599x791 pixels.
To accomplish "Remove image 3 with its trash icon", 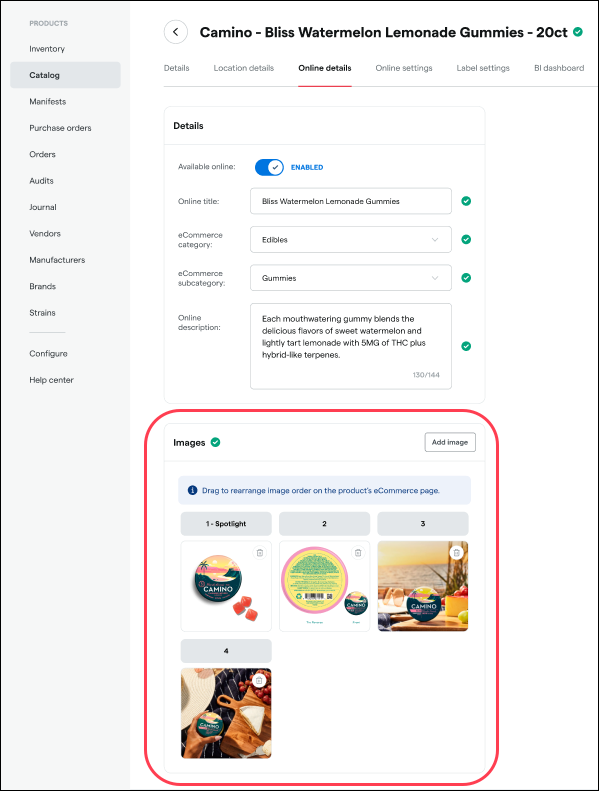I will (x=456, y=553).
